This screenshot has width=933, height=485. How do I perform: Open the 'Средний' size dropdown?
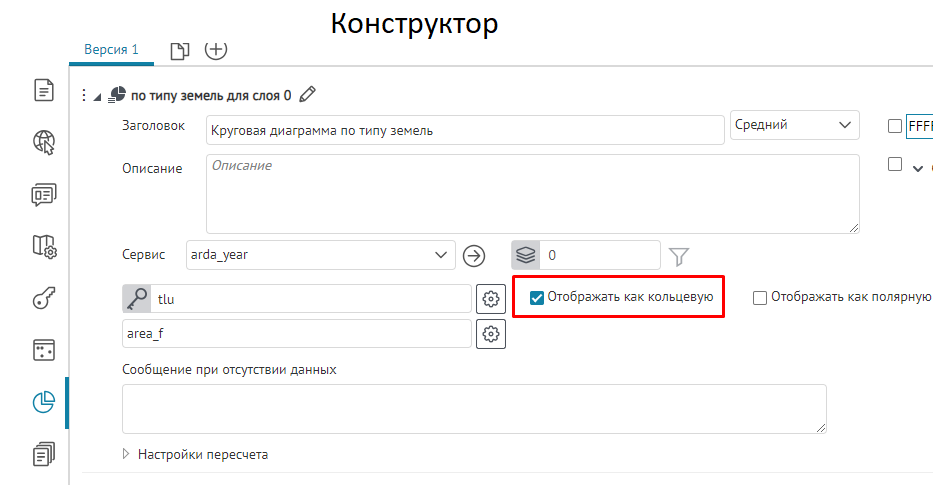(794, 125)
